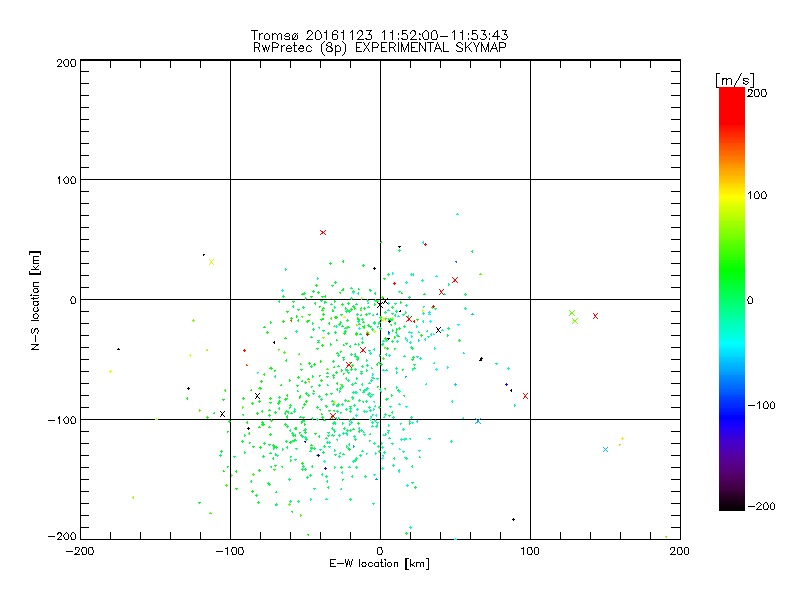The image size is (800, 600).
Task: Click the colorbar tick label "200"
Action: [757, 93]
